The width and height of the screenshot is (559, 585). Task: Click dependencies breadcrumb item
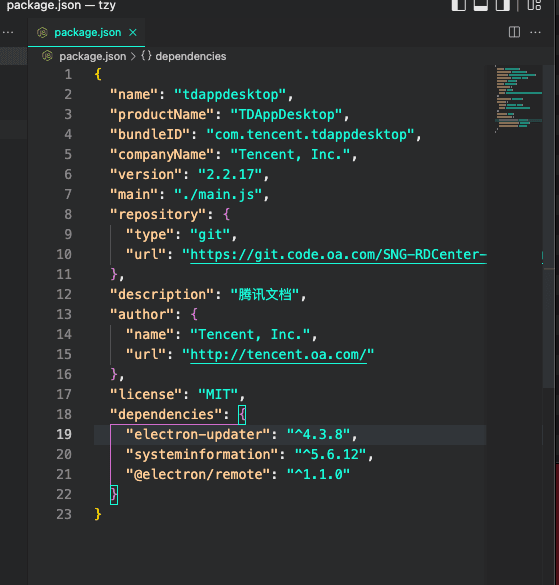(191, 56)
